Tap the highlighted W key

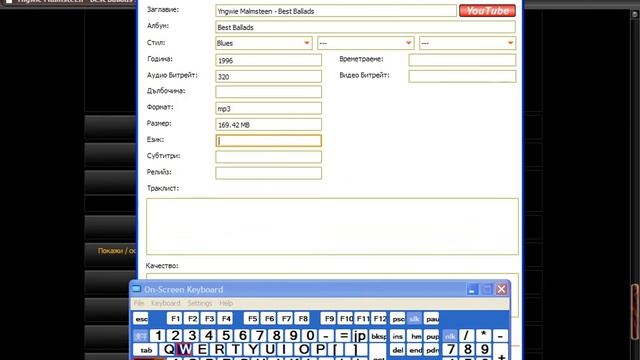pos(185,350)
